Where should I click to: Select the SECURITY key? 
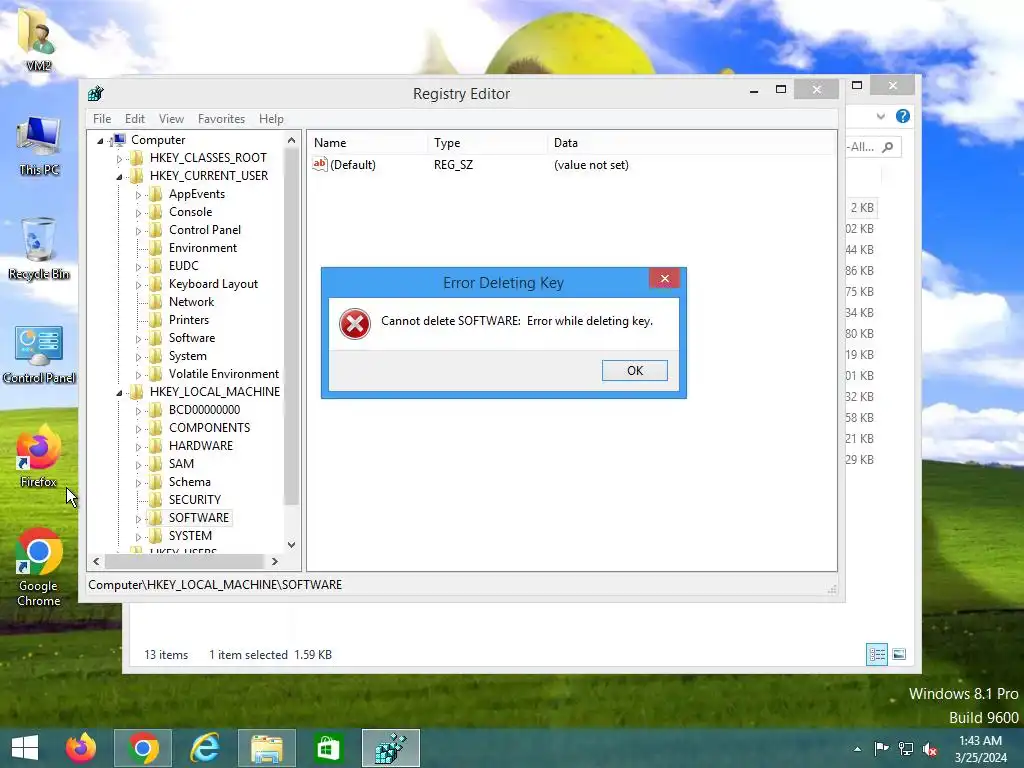195,500
